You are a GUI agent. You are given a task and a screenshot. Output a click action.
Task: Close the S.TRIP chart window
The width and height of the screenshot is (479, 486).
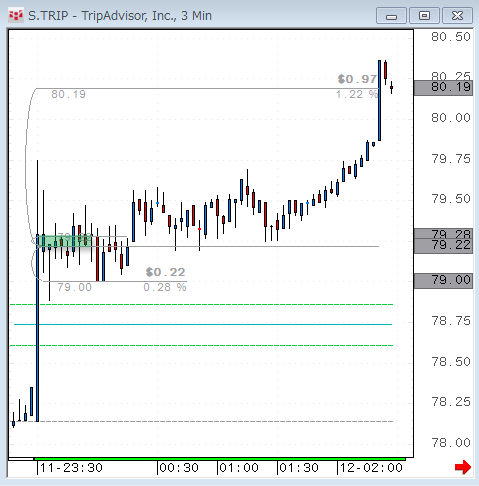pyautogui.click(x=457, y=16)
